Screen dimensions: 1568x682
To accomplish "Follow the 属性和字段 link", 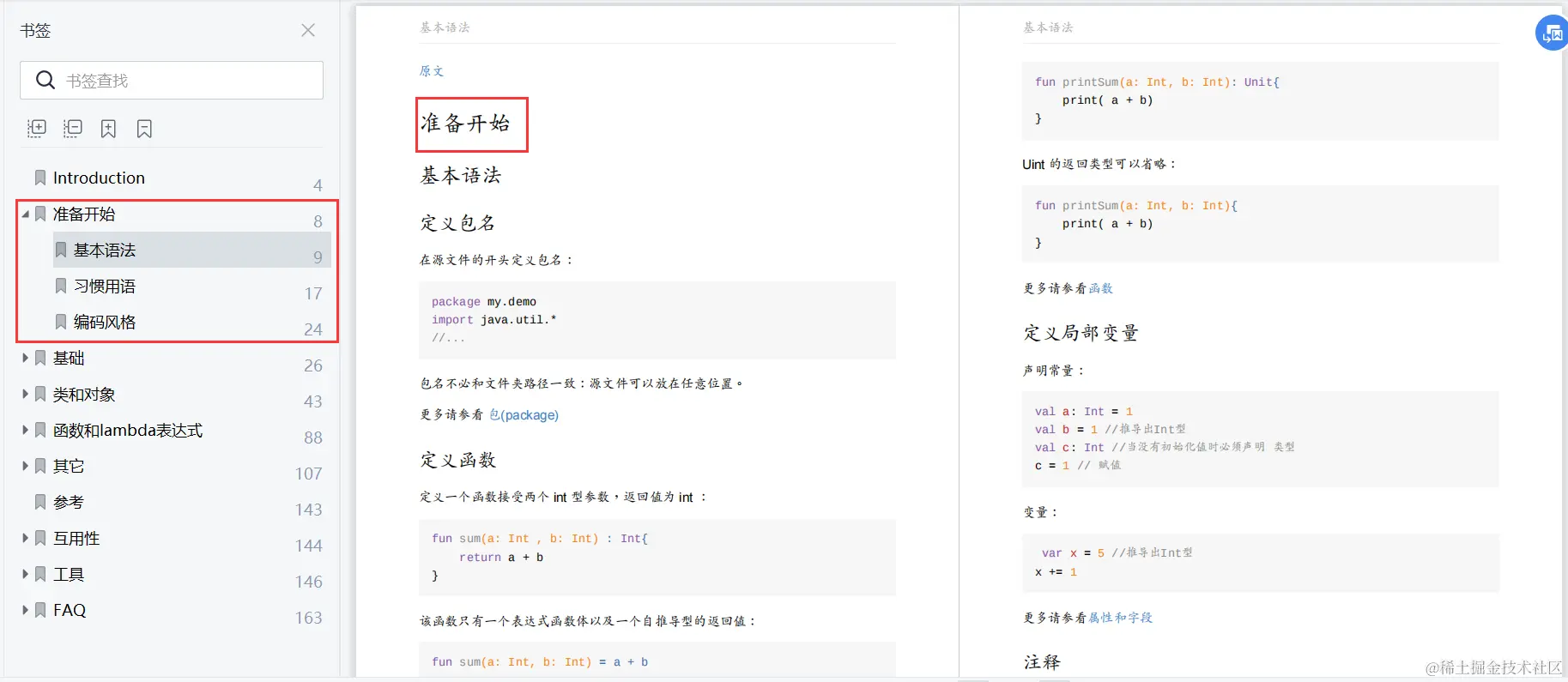I will click(x=1121, y=618).
